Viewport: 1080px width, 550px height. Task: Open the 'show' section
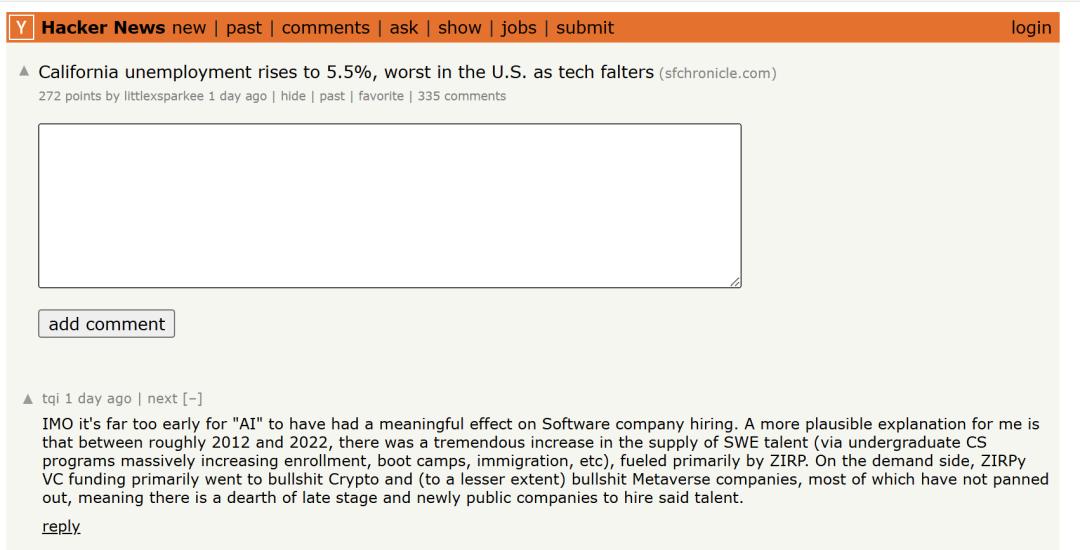(x=459, y=28)
